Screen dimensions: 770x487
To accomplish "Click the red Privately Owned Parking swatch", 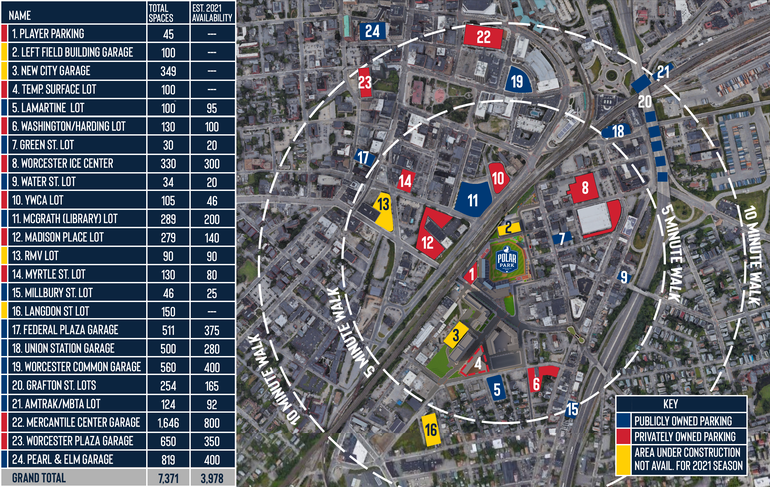I will click(x=623, y=437).
